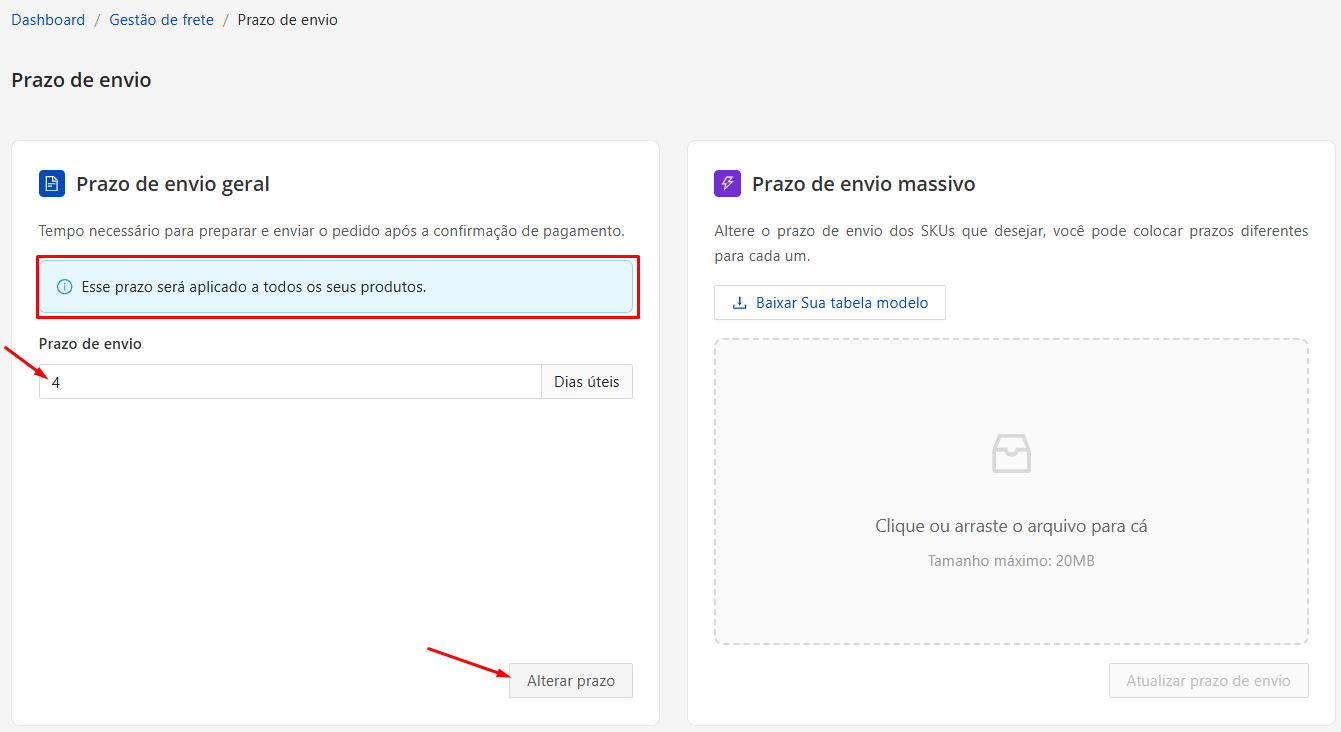Image resolution: width=1341 pixels, height=732 pixels.
Task: Go to Gestão de frete breadcrumb
Action: pyautogui.click(x=161, y=20)
